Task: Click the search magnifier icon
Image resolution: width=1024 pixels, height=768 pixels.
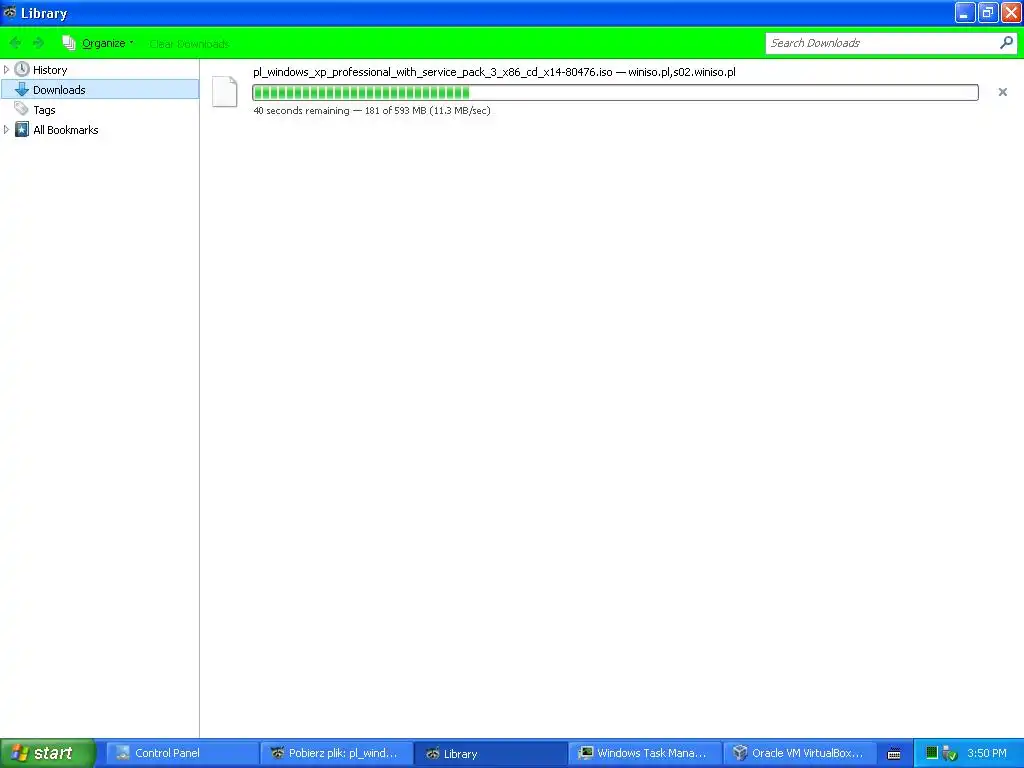Action: click(x=1006, y=43)
